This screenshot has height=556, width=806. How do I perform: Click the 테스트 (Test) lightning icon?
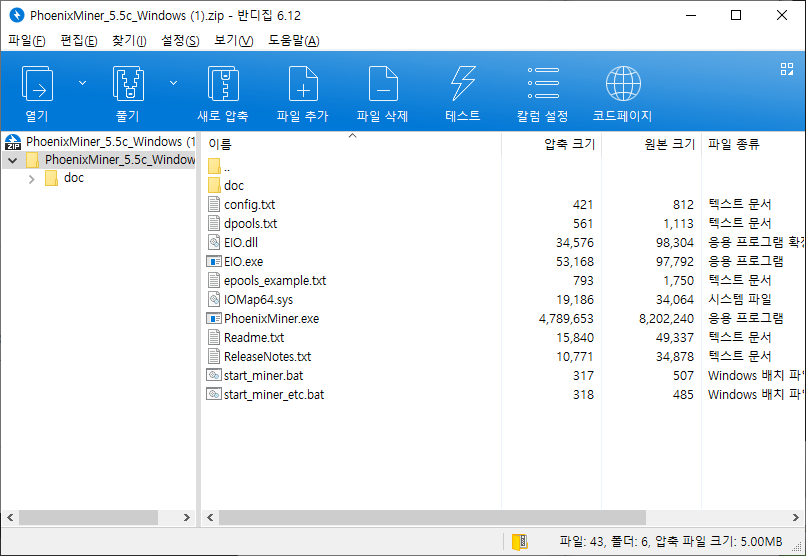click(x=463, y=84)
